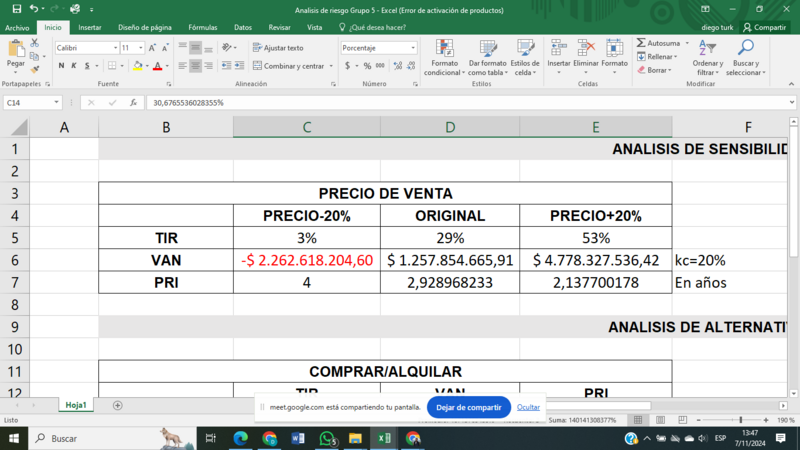The width and height of the screenshot is (800, 450).
Task: Click the Ocultar link
Action: coord(528,407)
